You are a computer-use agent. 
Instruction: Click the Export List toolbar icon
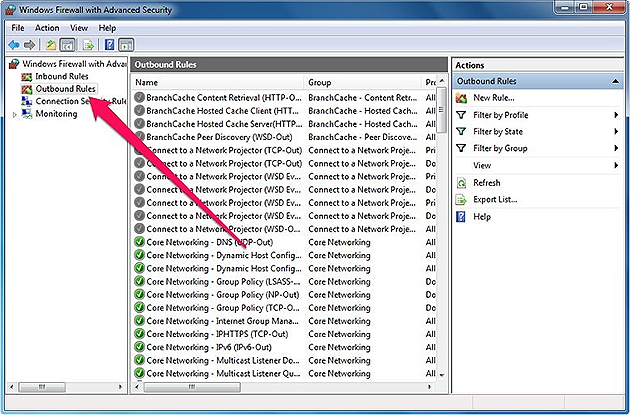click(88, 45)
